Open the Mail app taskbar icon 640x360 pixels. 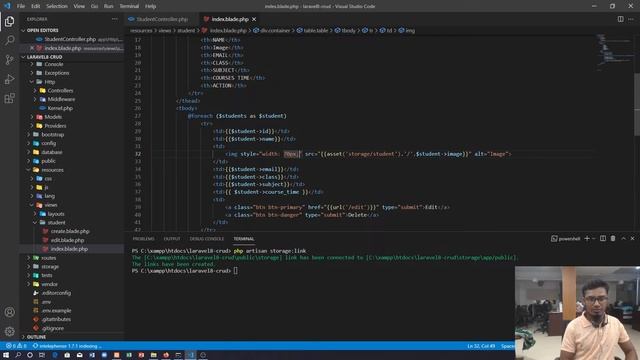pyautogui.click(x=80, y=355)
